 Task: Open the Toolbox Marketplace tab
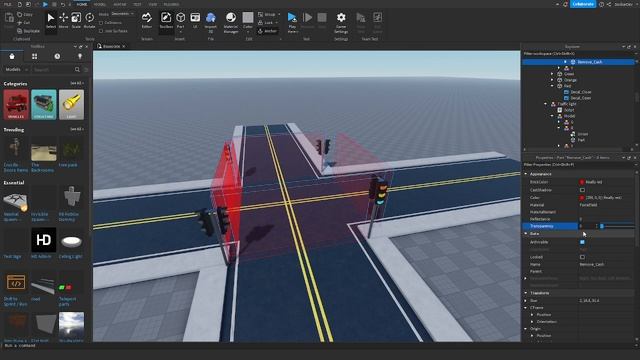pos(12,56)
